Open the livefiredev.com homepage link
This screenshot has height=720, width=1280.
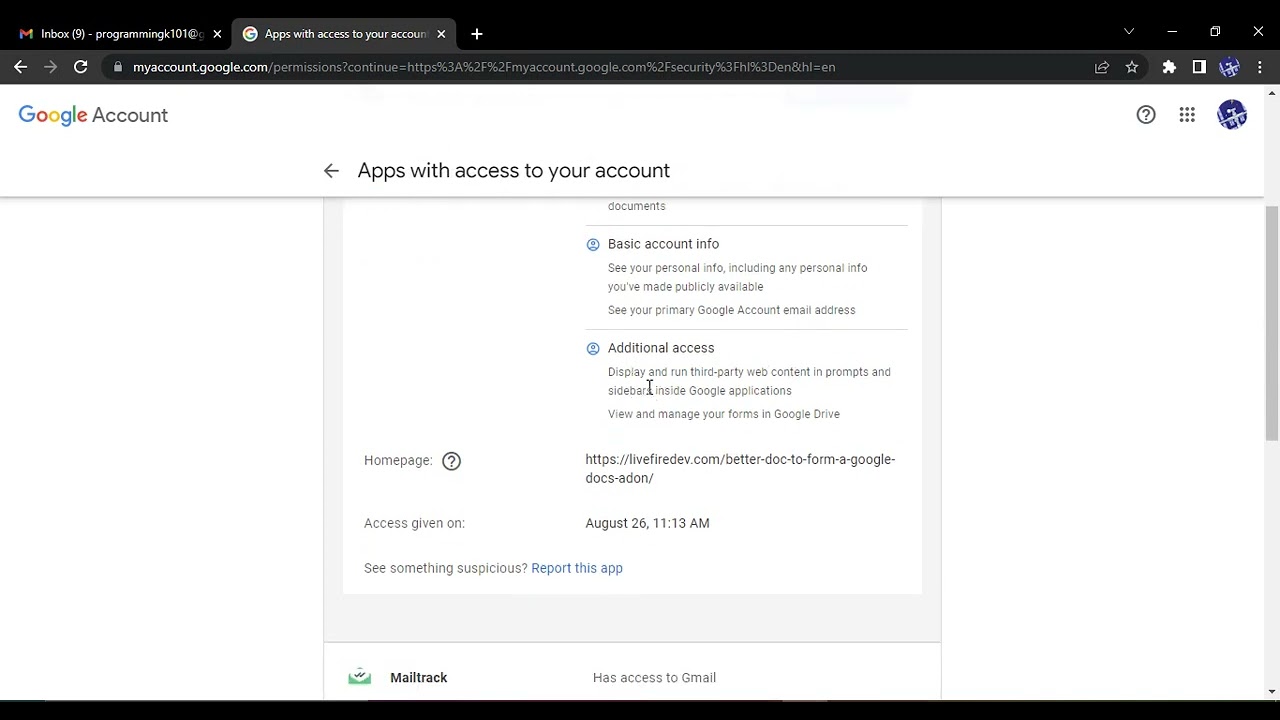point(740,469)
